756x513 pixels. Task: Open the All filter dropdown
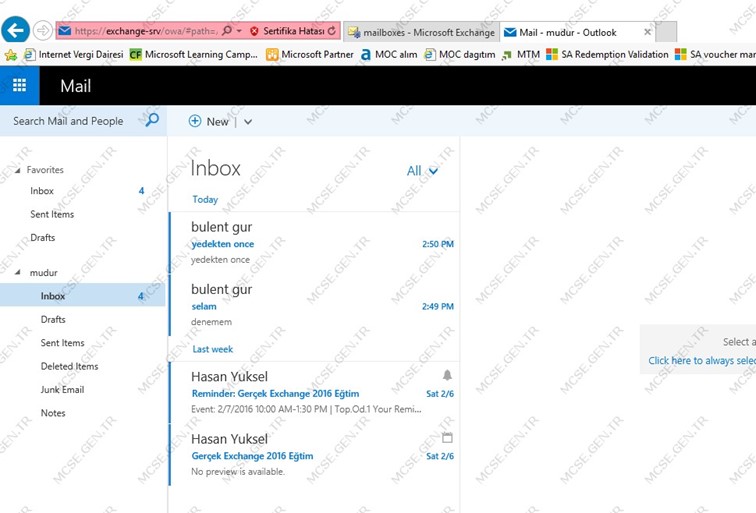point(422,171)
